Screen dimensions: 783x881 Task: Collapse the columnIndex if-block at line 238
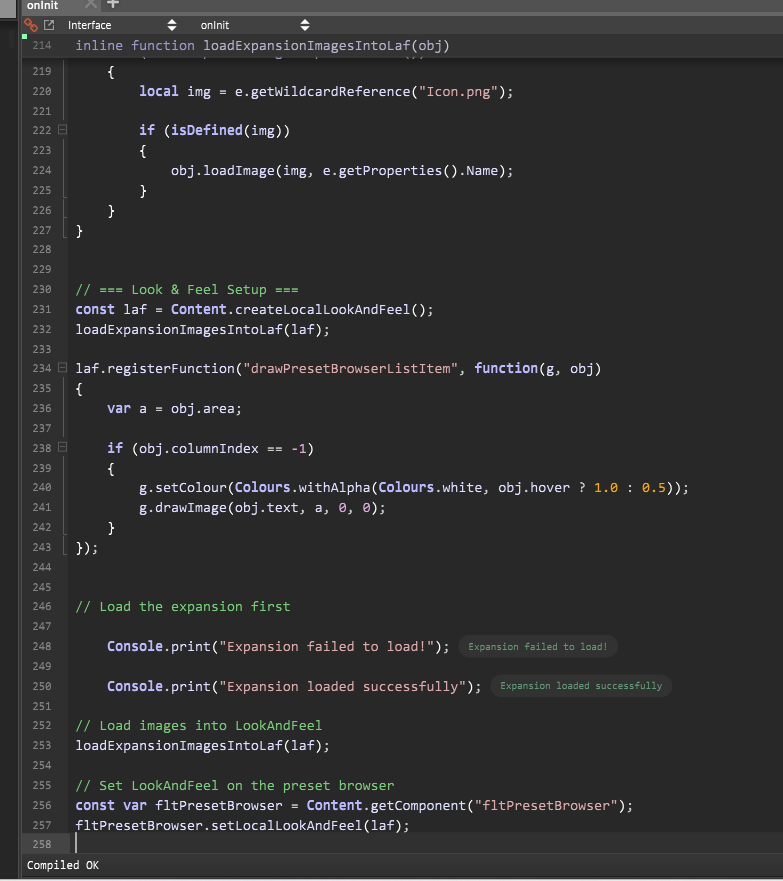[63, 448]
